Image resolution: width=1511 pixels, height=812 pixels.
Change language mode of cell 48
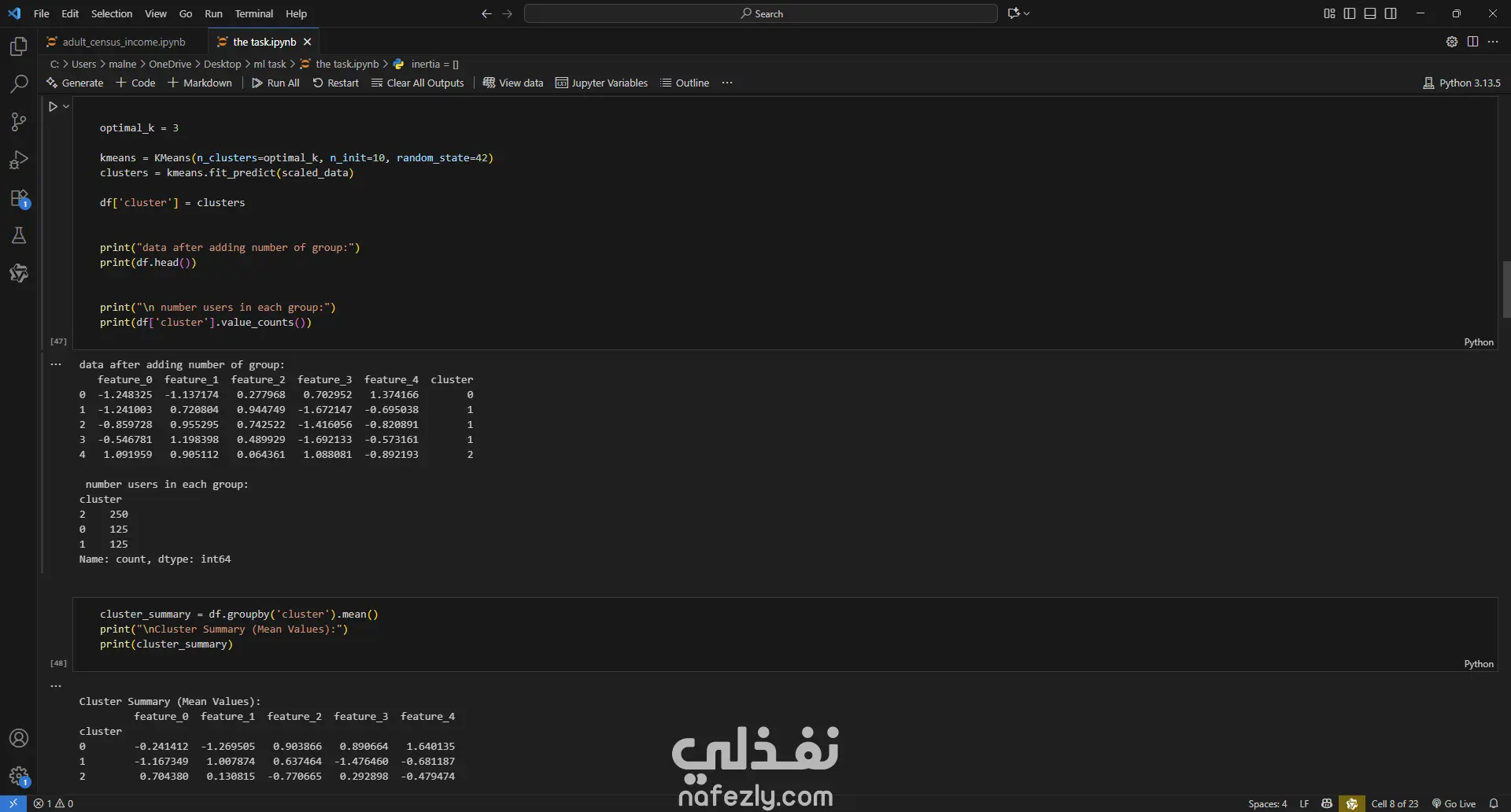1479,664
